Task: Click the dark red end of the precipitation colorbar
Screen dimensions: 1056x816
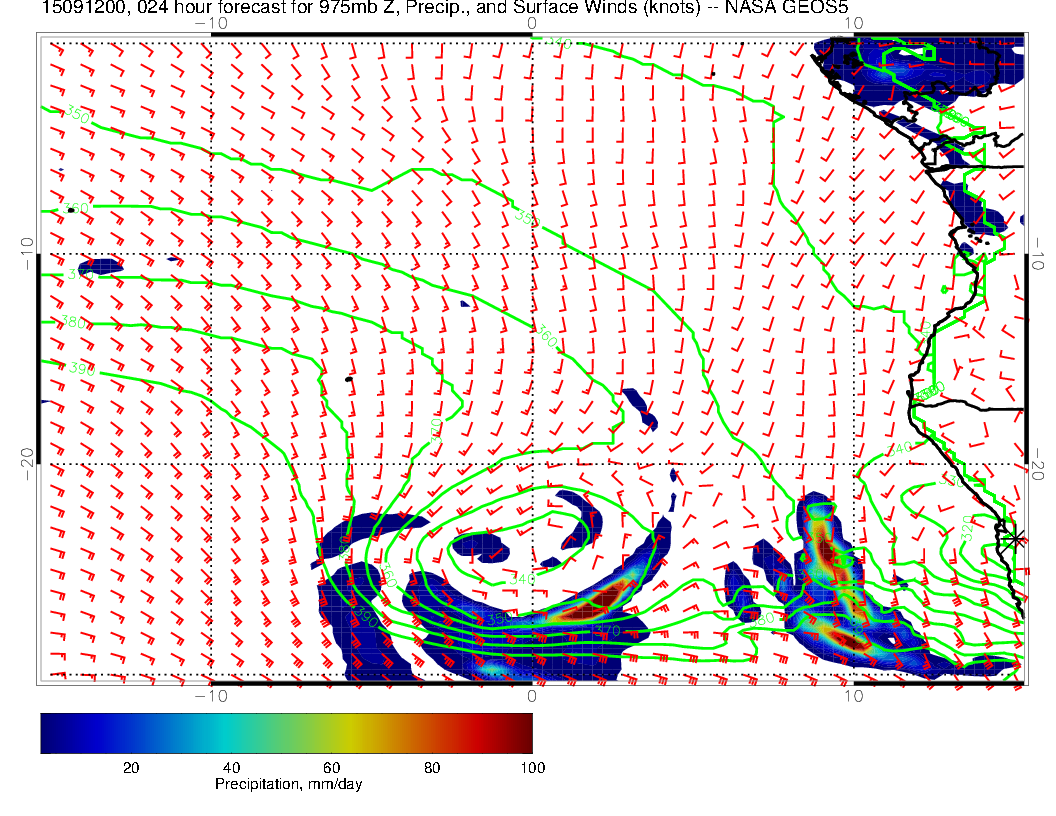Action: point(524,733)
